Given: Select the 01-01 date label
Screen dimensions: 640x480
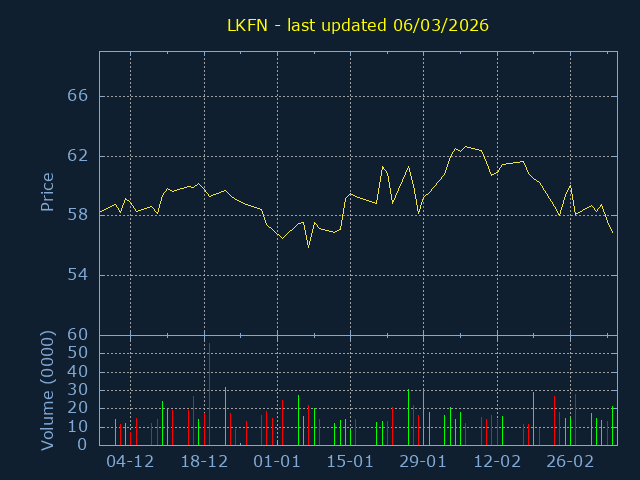Looking at the screenshot, I should 277,462.
